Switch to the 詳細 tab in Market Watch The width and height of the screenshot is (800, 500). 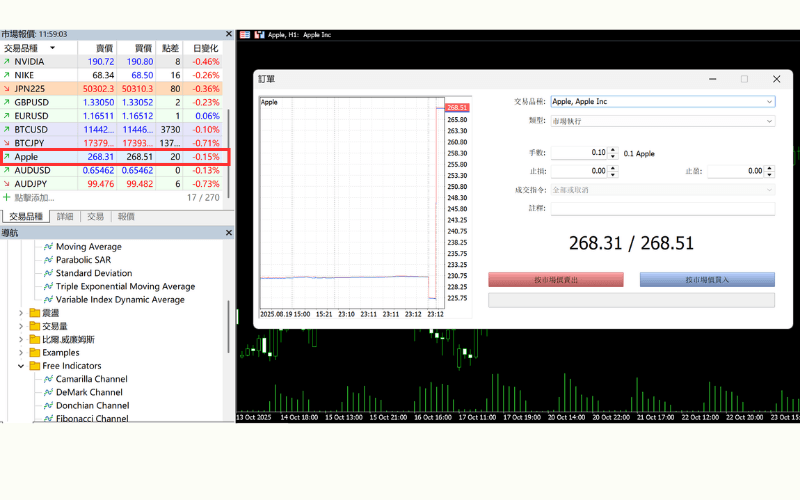pos(65,216)
